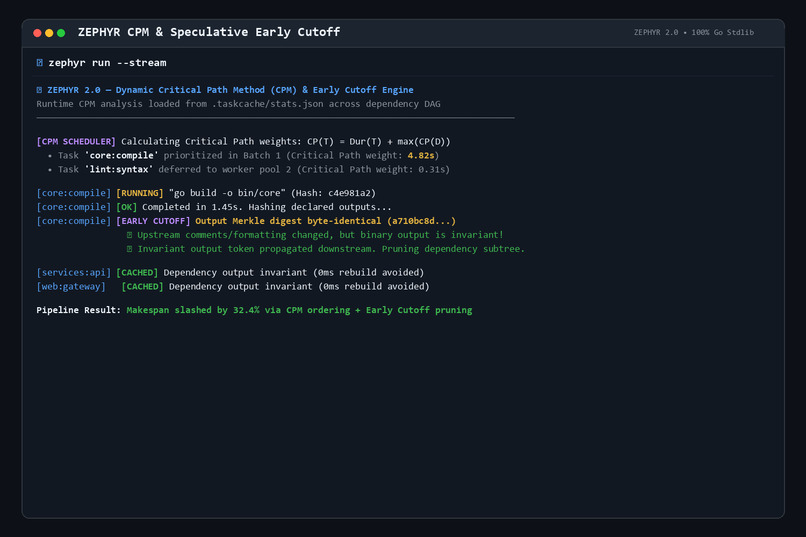Click the '[RUNNING]' status tag
This screenshot has height=537, width=806.
140,193
